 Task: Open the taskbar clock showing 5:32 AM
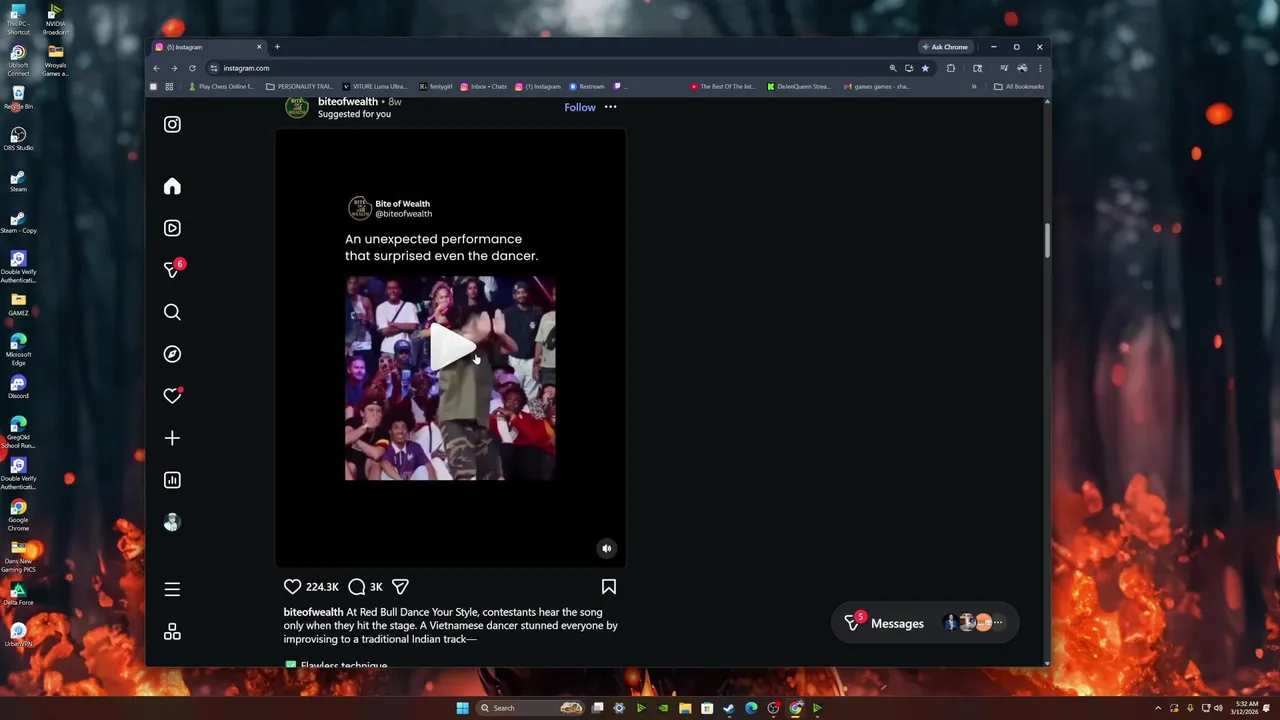click(x=1247, y=708)
